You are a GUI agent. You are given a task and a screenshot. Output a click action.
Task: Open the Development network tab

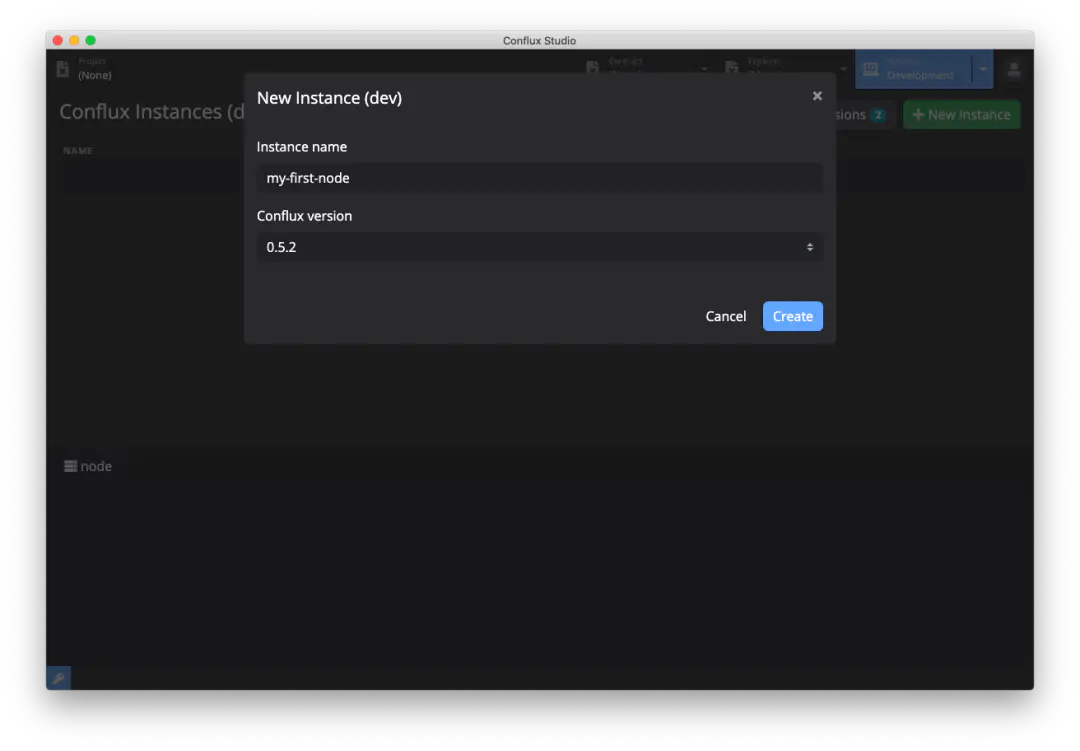[x=913, y=69]
